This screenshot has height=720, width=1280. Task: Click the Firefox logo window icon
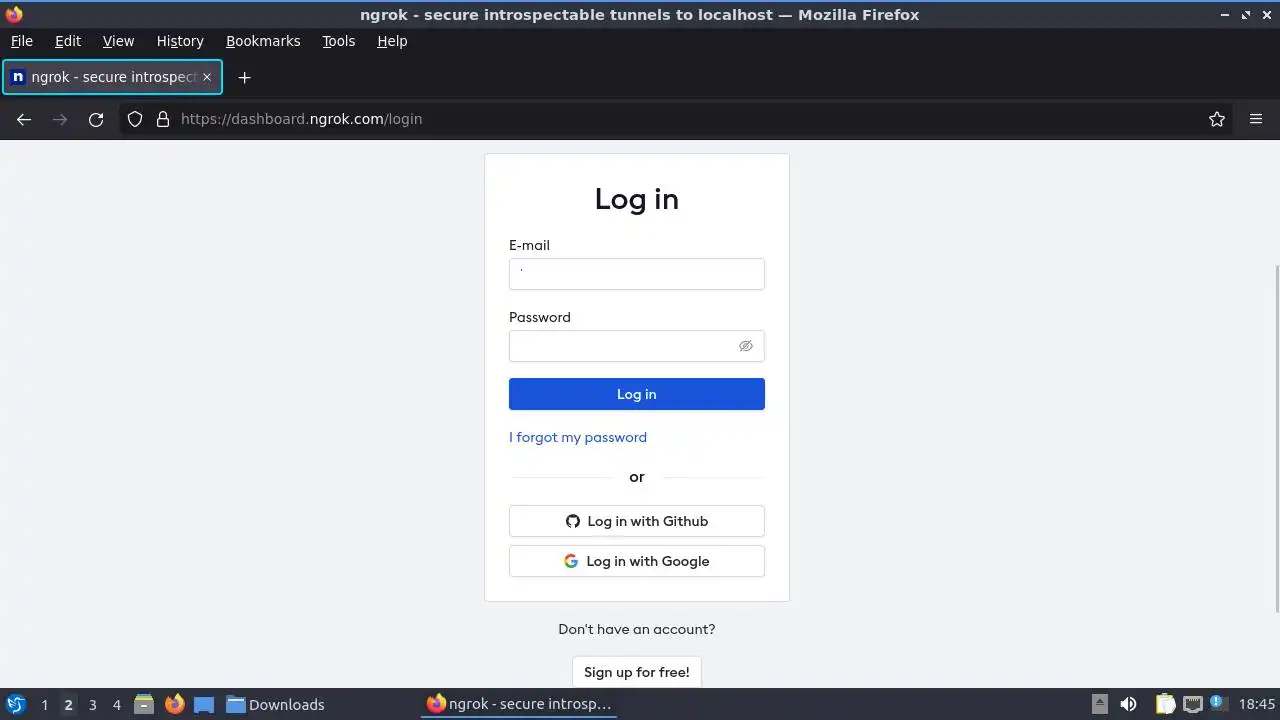point(14,14)
